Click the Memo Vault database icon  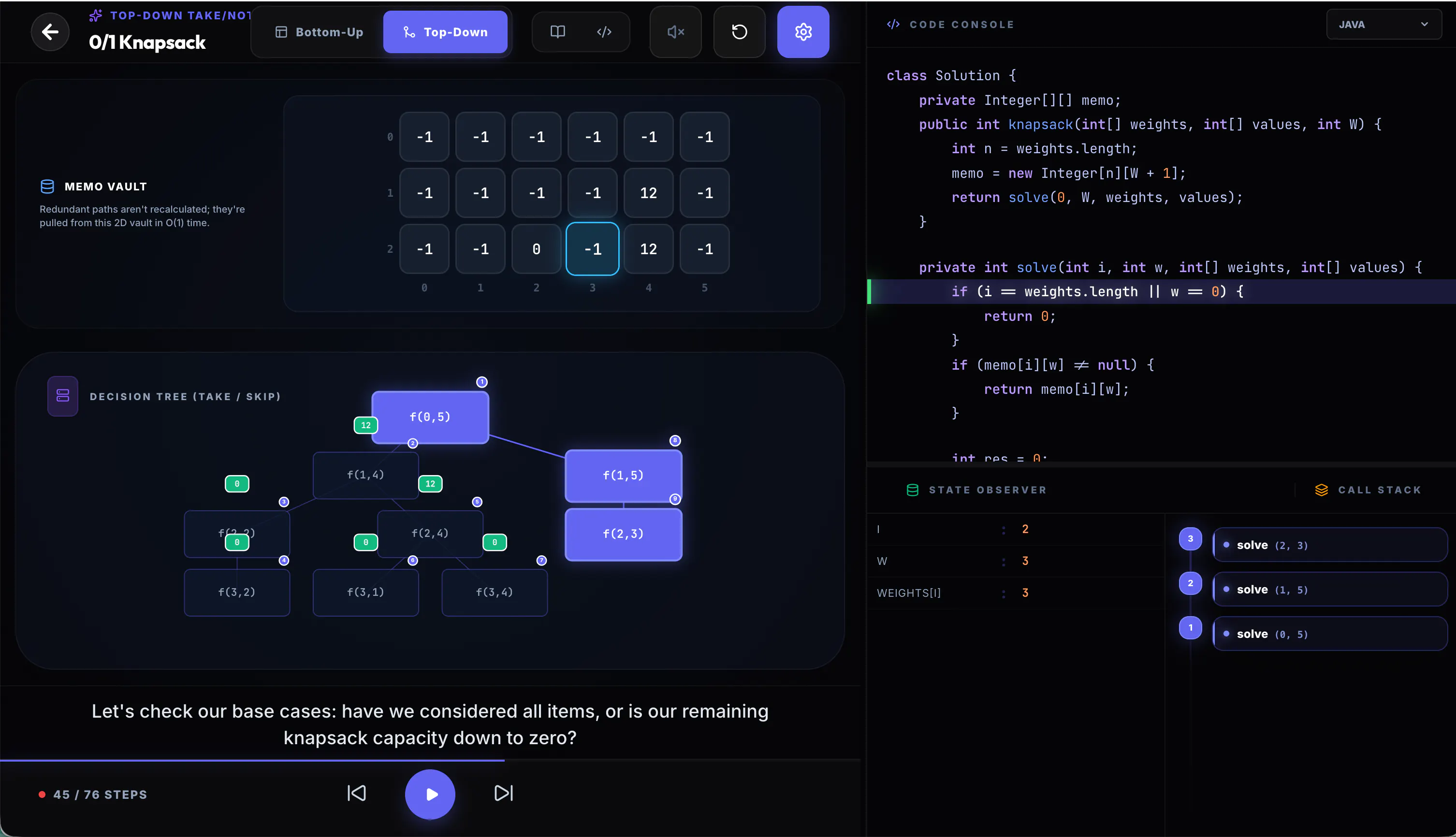(x=47, y=186)
